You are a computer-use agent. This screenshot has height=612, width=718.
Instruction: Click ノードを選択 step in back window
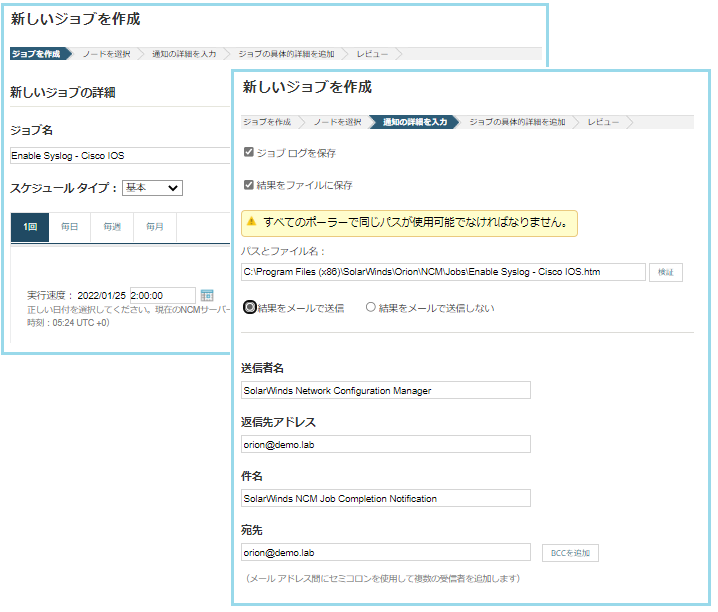click(x=107, y=54)
